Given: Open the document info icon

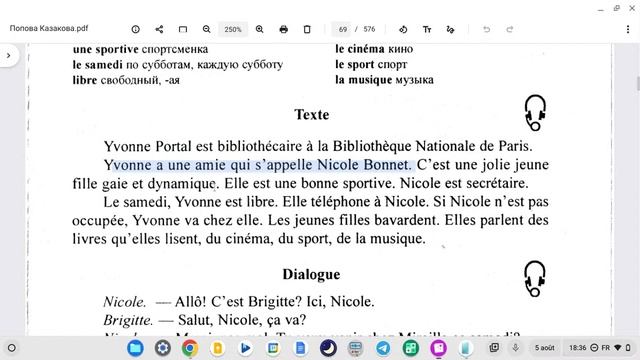Looking at the screenshot, I should [x=136, y=29].
